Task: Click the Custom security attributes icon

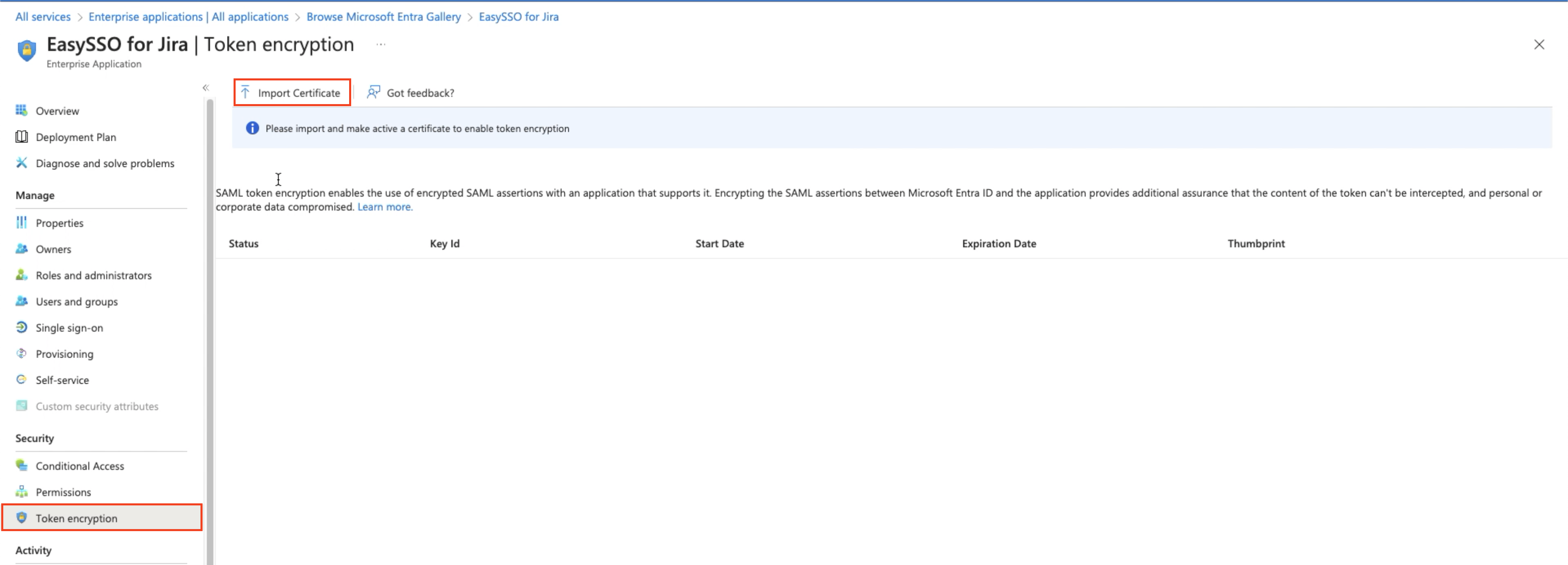Action: pyautogui.click(x=21, y=405)
